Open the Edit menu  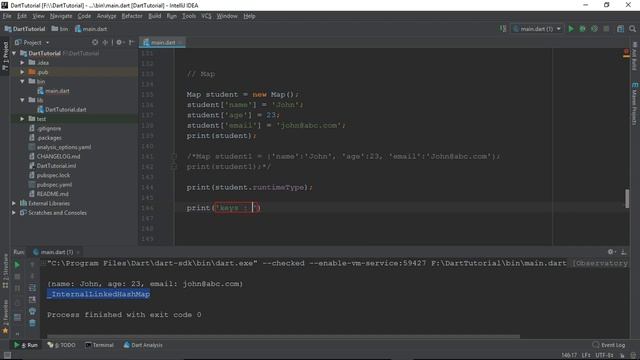[22, 16]
